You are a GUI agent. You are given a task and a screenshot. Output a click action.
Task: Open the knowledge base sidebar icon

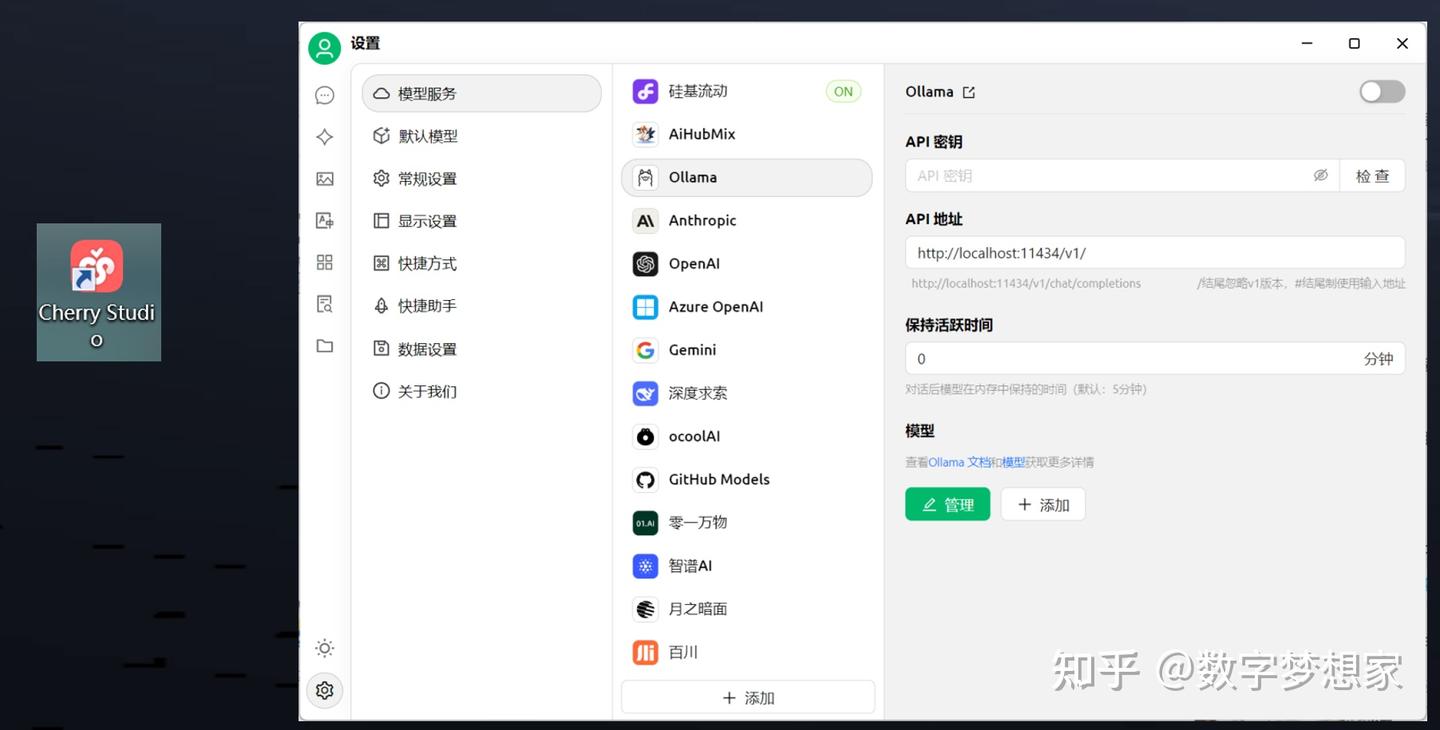[x=324, y=304]
